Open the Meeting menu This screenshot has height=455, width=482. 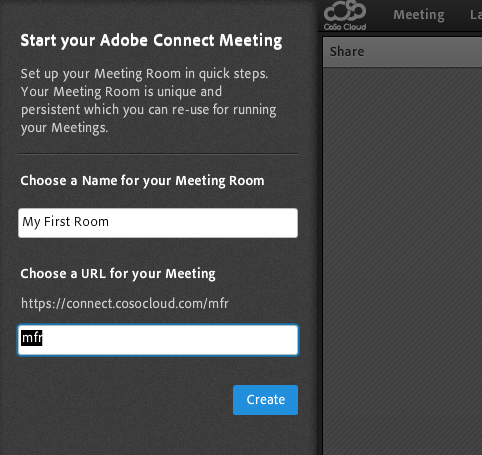(x=419, y=15)
